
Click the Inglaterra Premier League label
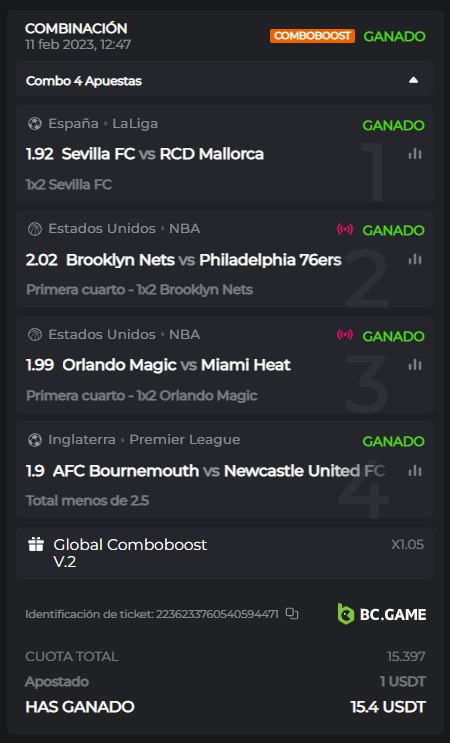[144, 440]
